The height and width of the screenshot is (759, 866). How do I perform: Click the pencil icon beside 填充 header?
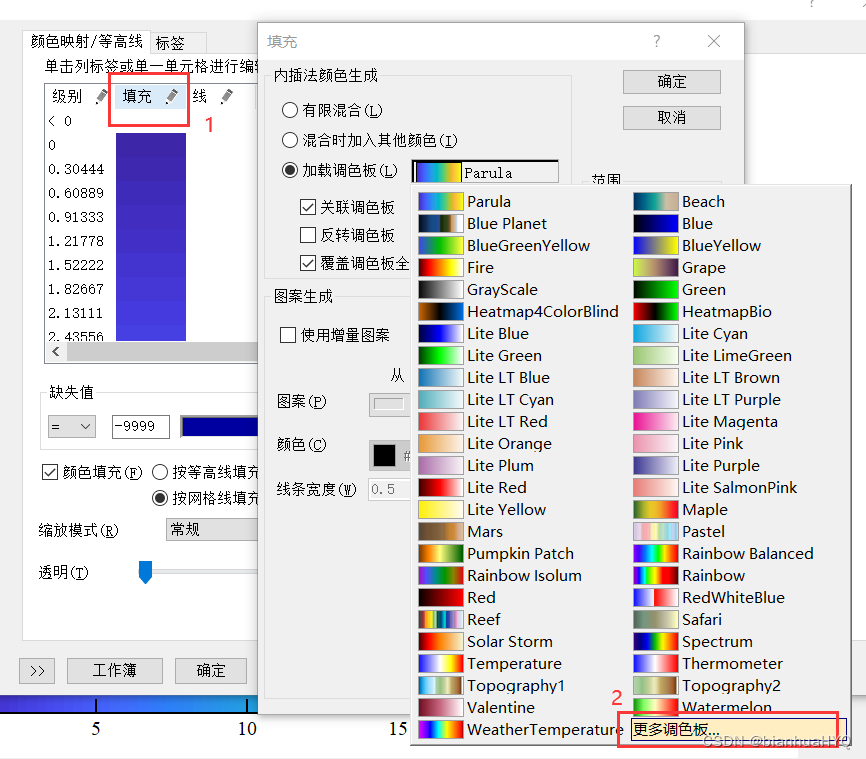click(171, 96)
